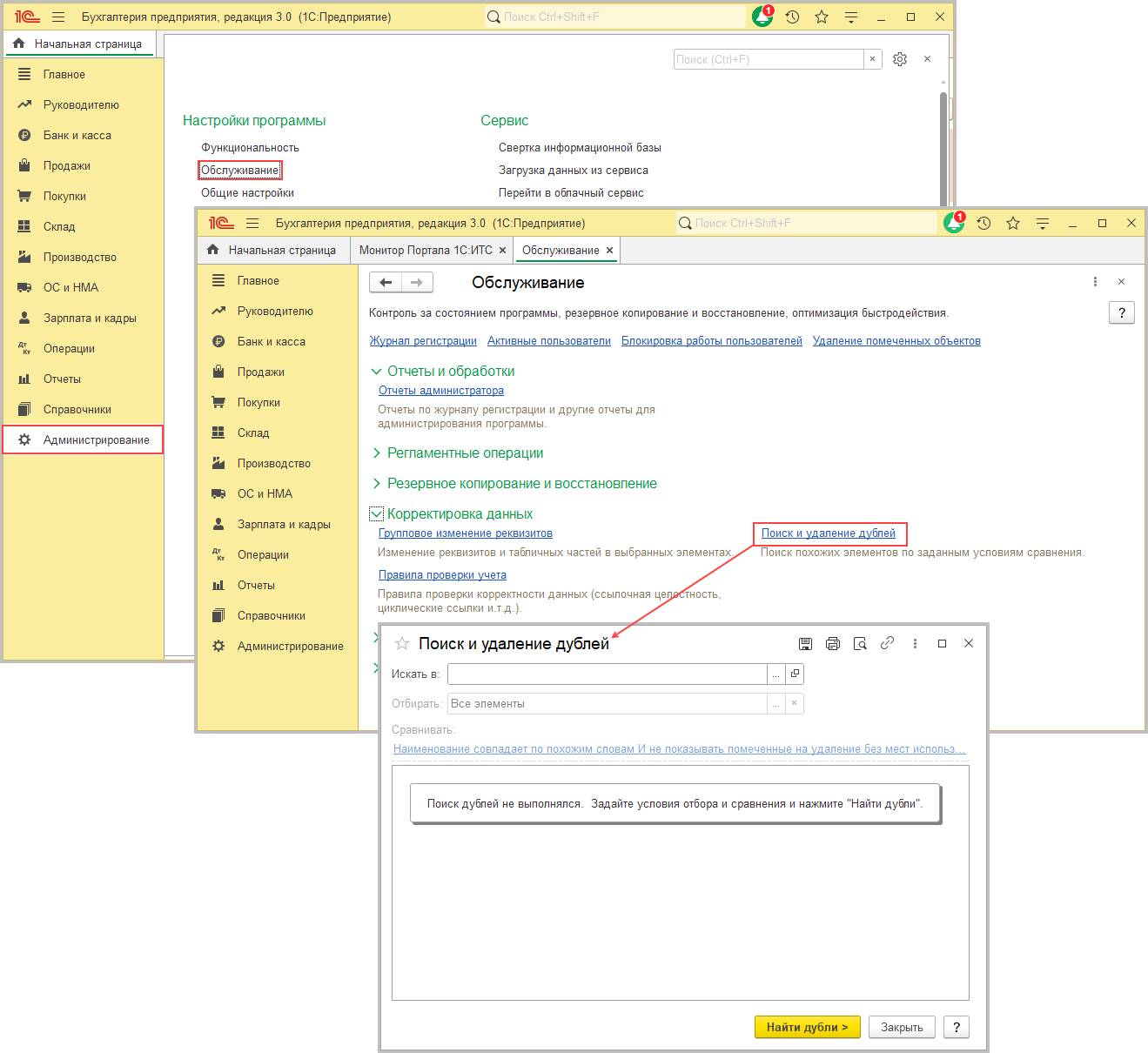Open more actions menu on Обслуживание page
Viewport: 1148px width, 1053px height.
pyautogui.click(x=1095, y=282)
